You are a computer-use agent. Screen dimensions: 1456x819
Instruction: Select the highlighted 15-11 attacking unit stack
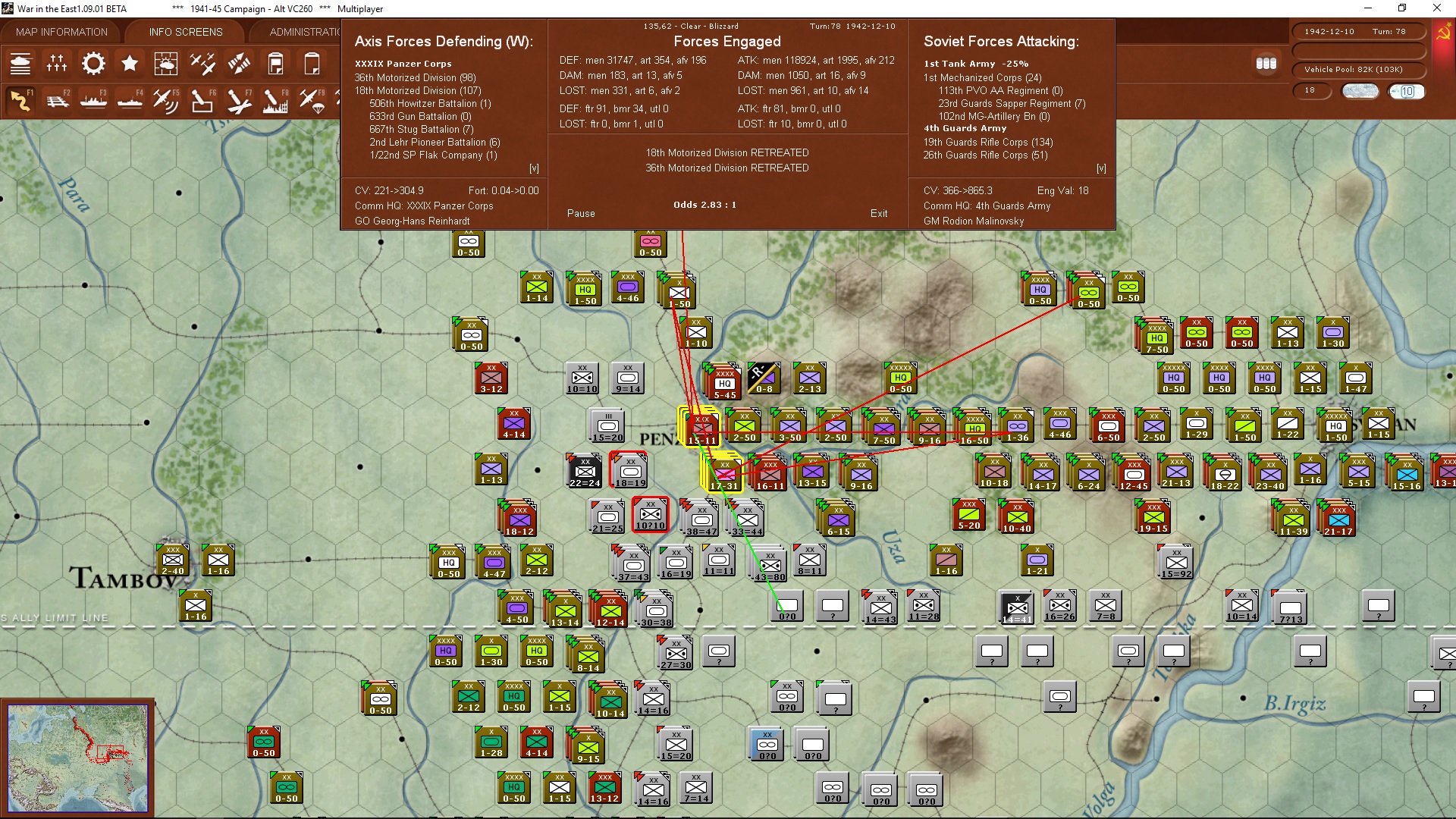pyautogui.click(x=701, y=428)
